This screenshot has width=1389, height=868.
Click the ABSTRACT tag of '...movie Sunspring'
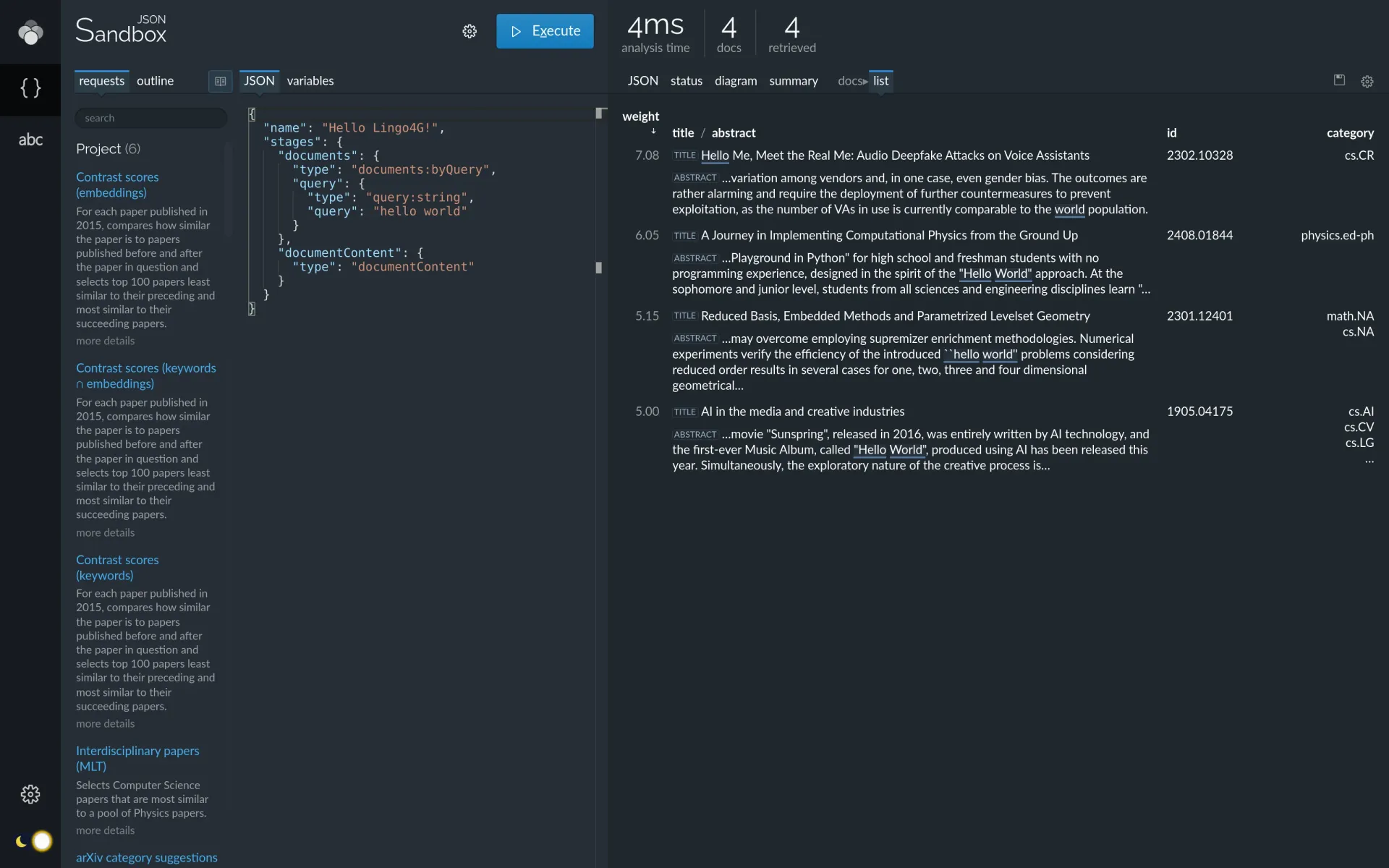pyautogui.click(x=694, y=434)
